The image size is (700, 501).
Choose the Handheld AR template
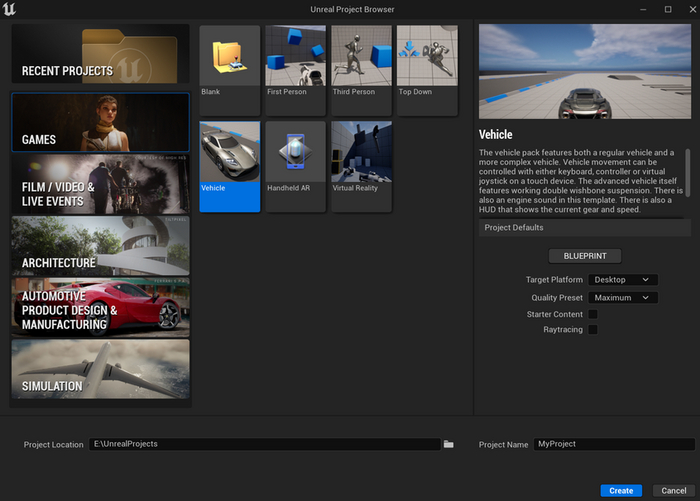(x=295, y=160)
